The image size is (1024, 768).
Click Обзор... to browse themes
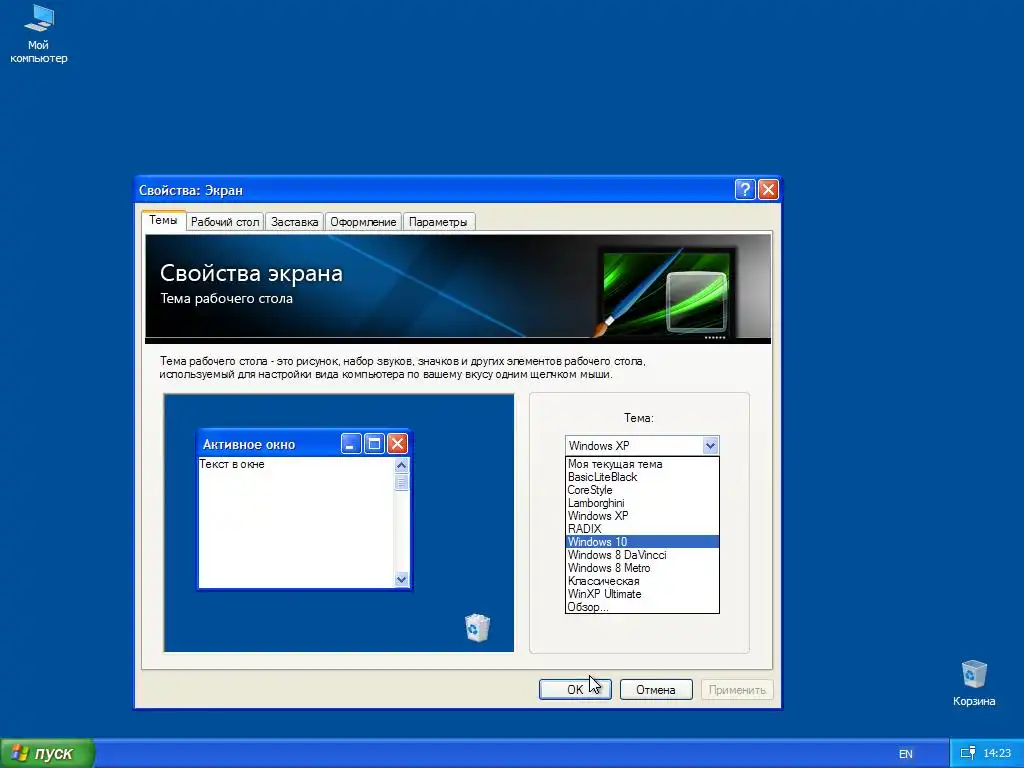pos(642,607)
